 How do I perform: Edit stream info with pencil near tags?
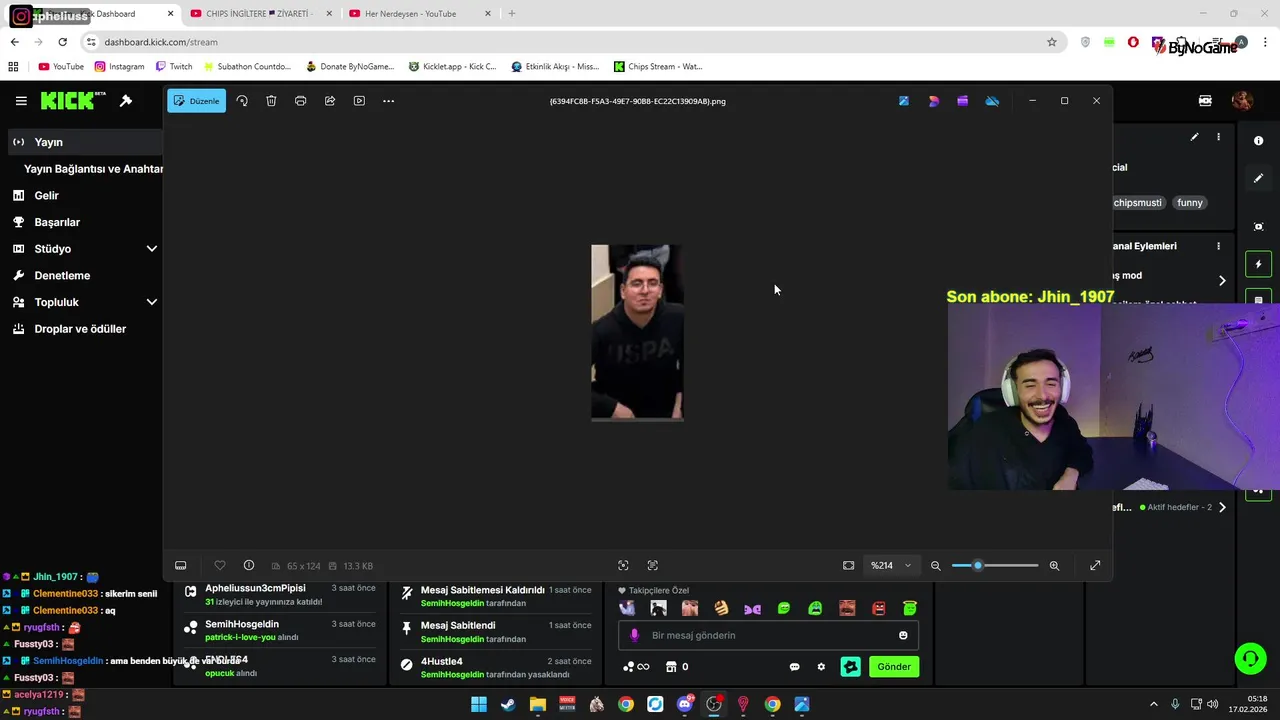tap(1194, 137)
